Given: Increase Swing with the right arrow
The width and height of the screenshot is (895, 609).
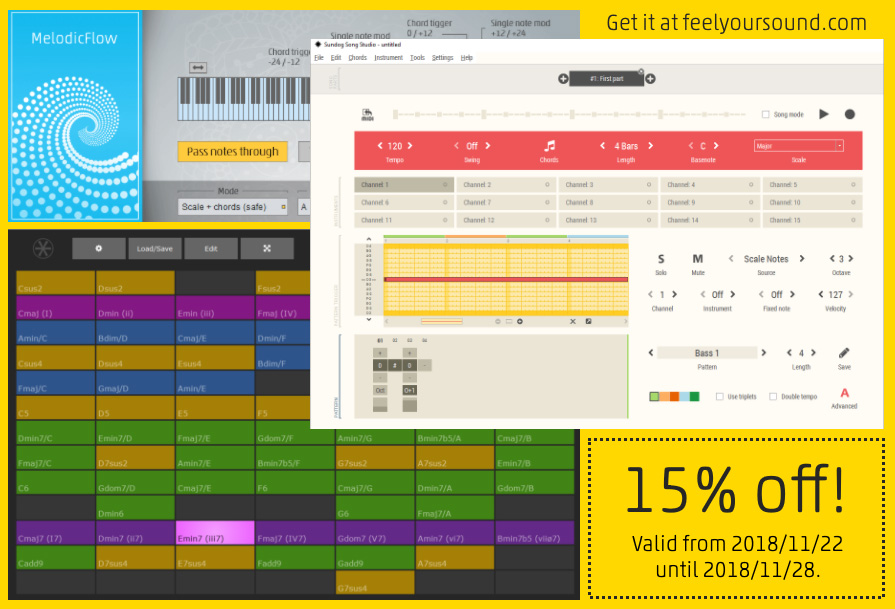Looking at the screenshot, I should tap(487, 146).
